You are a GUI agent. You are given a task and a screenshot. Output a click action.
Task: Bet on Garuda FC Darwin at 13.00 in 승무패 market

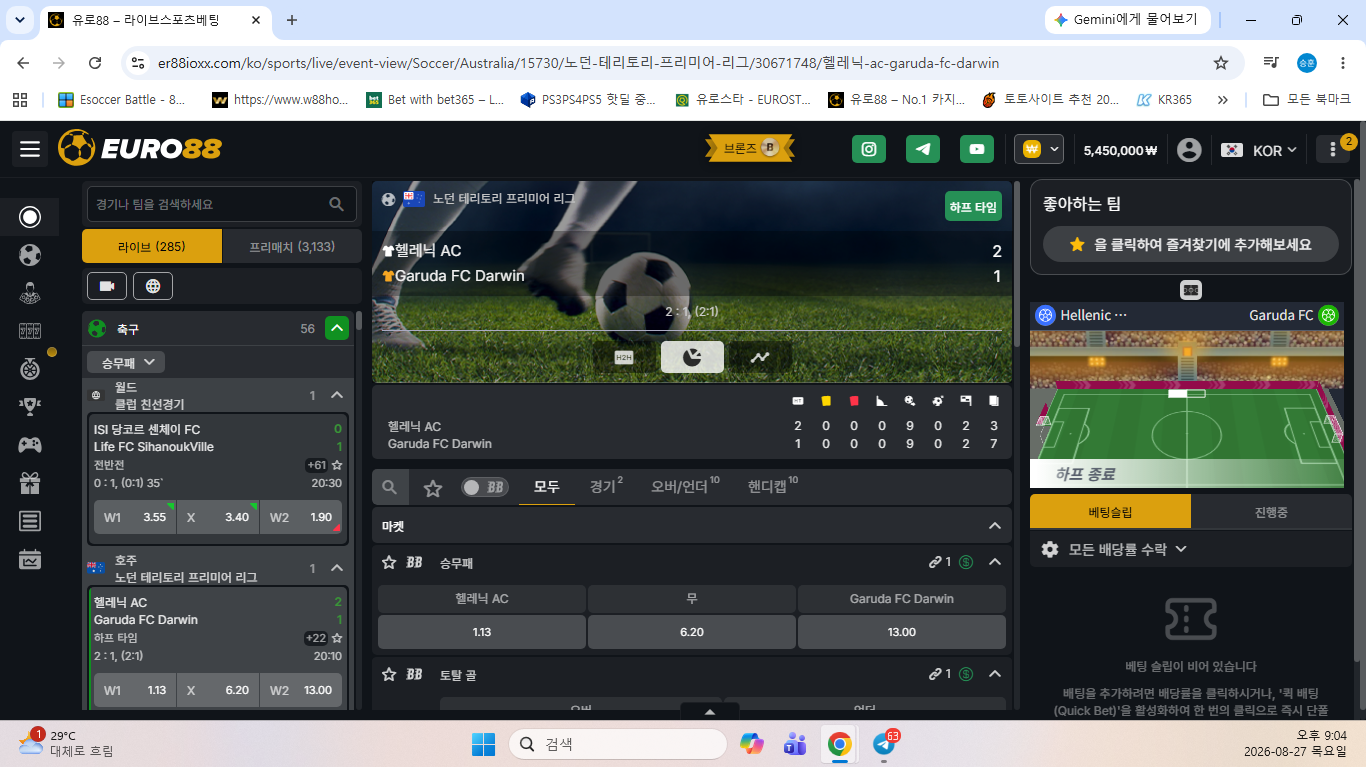coord(902,632)
